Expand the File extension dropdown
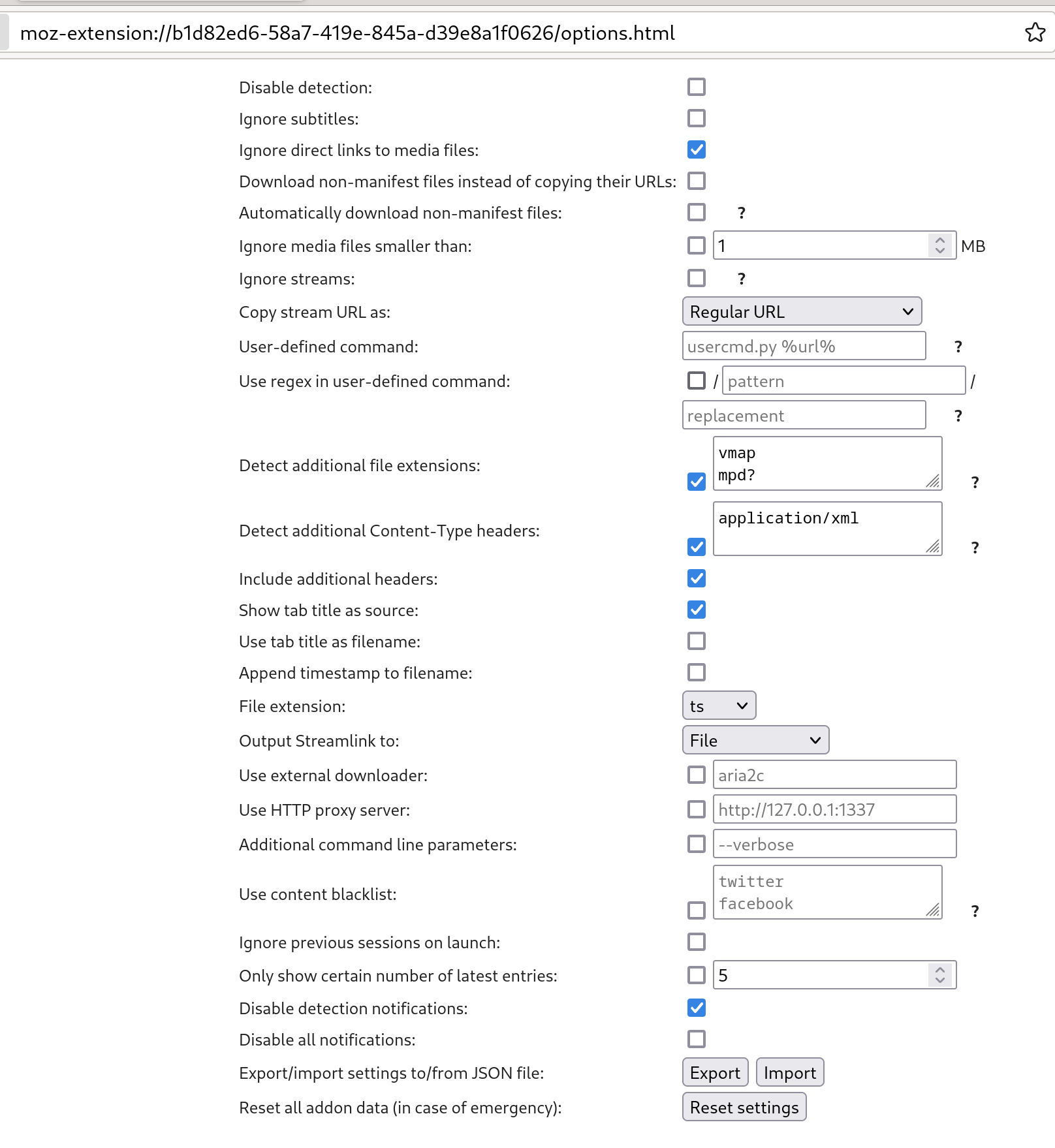 (719, 706)
